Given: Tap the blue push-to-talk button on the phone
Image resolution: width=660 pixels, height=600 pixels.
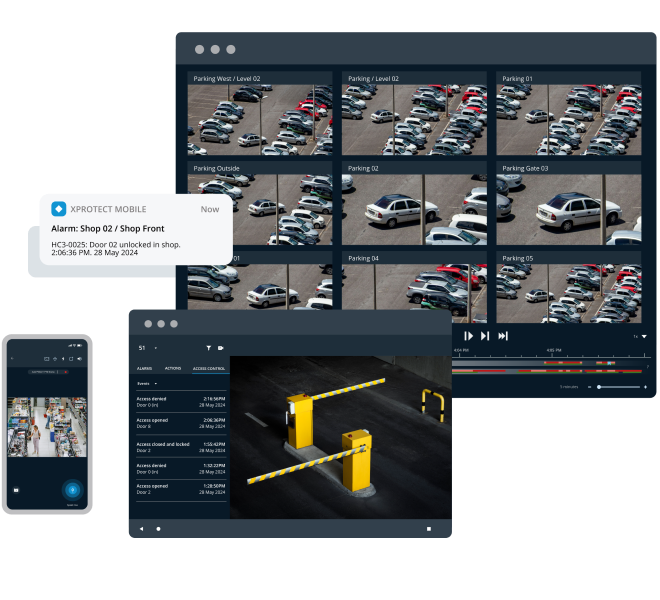Looking at the screenshot, I should pos(72,490).
